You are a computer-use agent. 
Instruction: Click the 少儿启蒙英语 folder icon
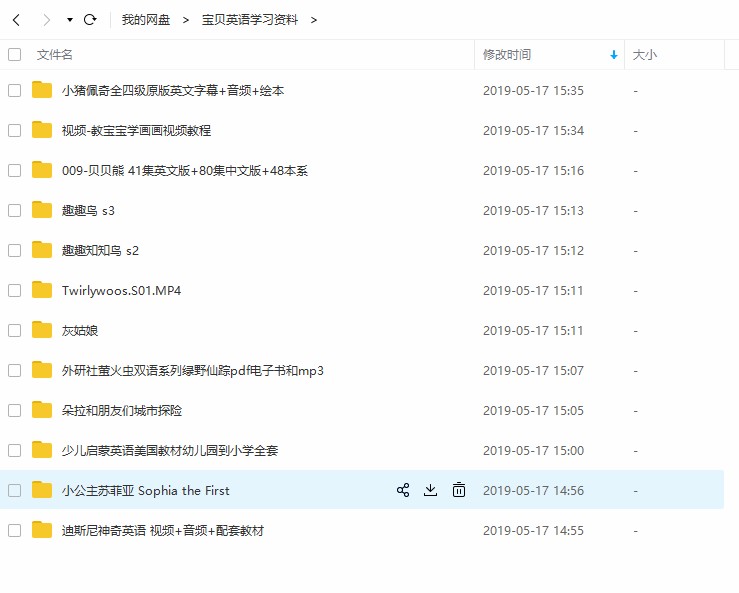point(42,450)
